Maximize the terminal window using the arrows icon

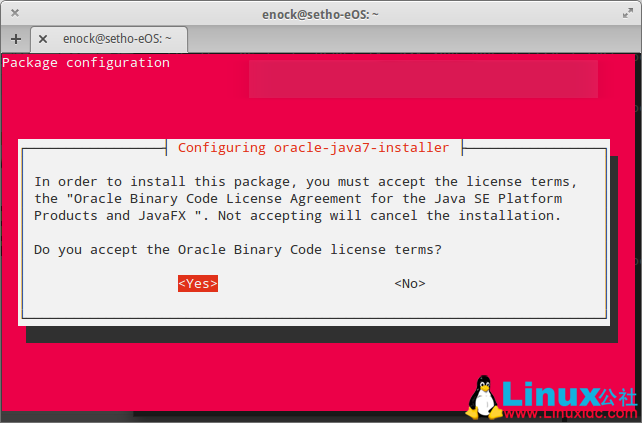coord(626,13)
